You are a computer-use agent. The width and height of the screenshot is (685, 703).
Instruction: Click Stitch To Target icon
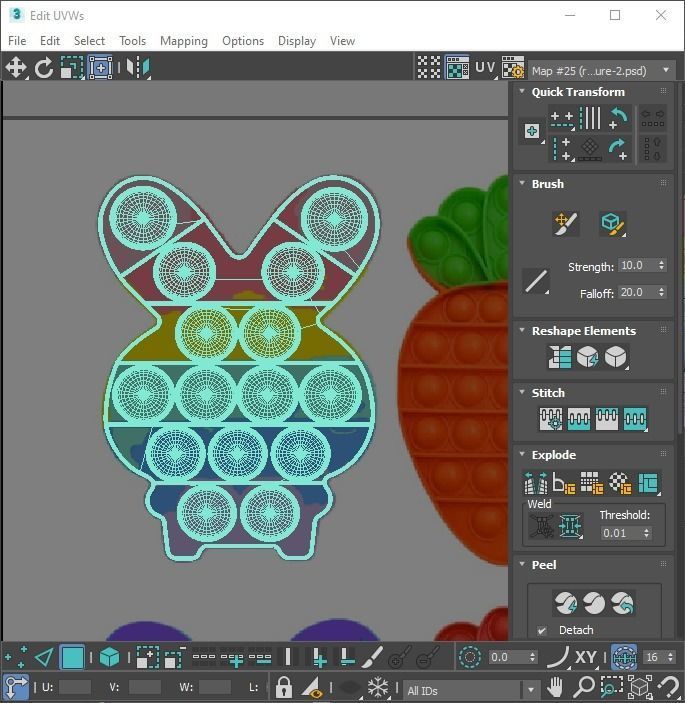click(551, 418)
